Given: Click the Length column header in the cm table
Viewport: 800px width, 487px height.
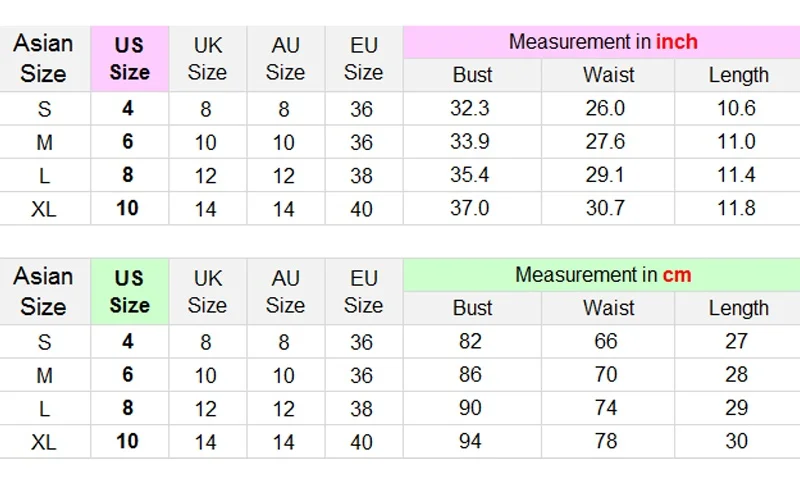Looking at the screenshot, I should (738, 309).
